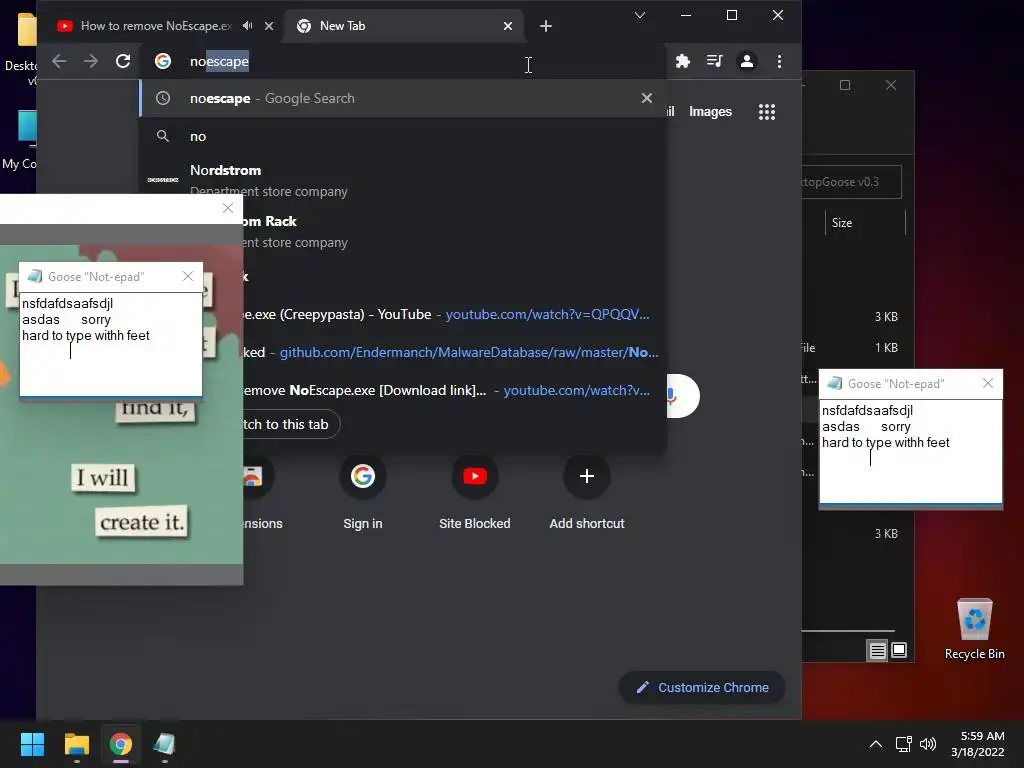Click Customize Chrome button
Viewport: 1024px width, 768px height.
[703, 687]
